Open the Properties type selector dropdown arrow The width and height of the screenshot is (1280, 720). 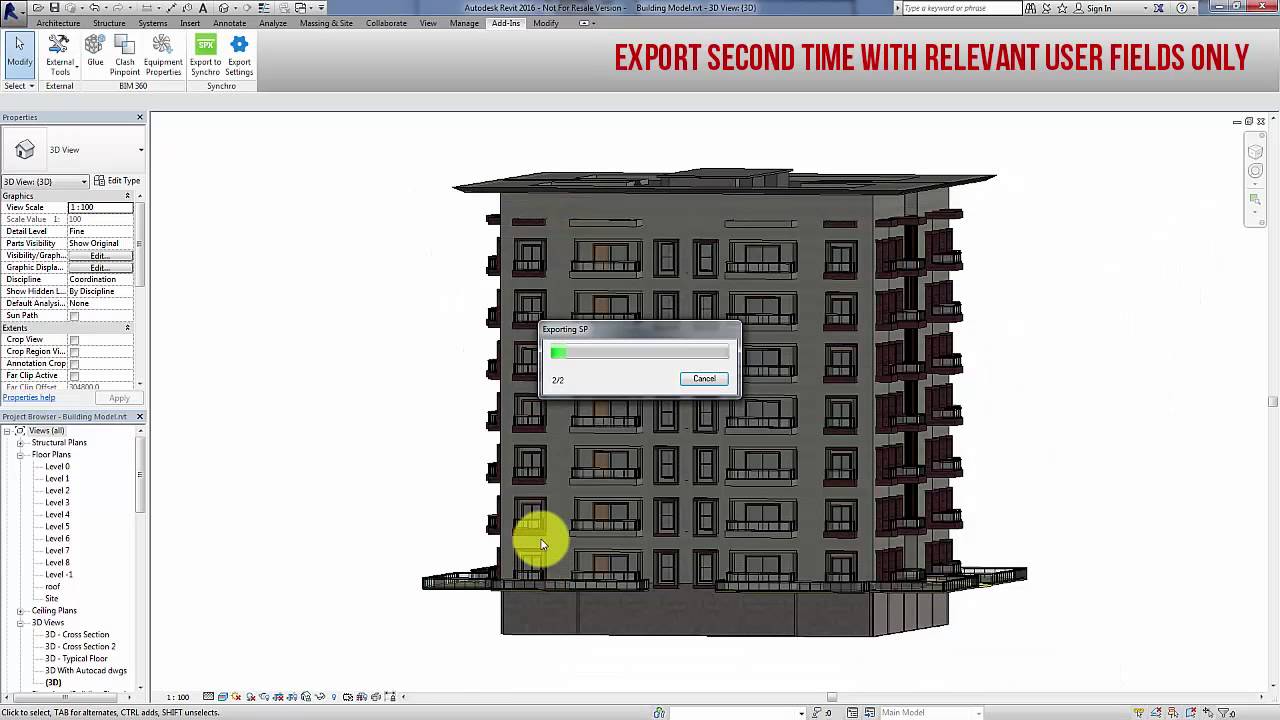coord(141,150)
